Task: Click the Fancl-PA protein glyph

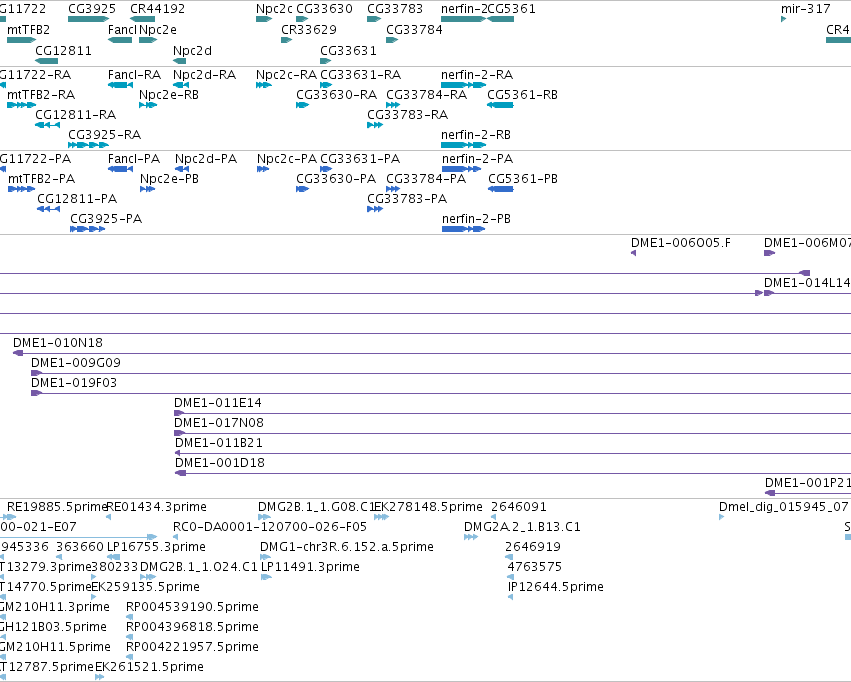Action: tap(120, 169)
